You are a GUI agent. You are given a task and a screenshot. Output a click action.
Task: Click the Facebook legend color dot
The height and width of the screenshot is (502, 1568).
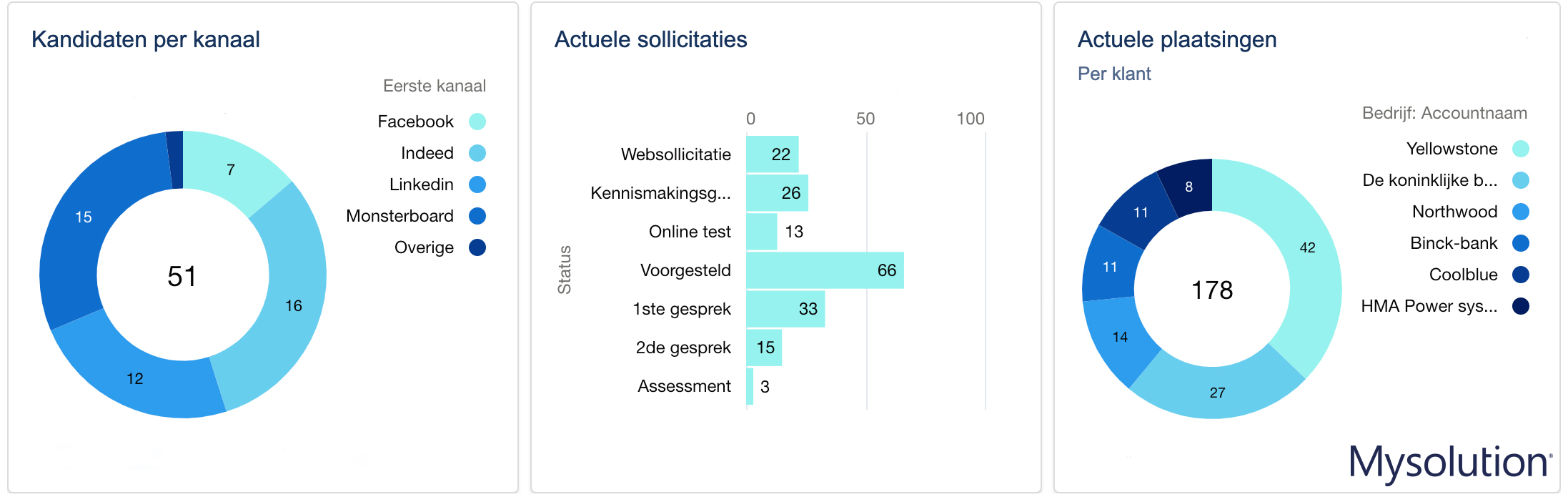click(x=477, y=122)
